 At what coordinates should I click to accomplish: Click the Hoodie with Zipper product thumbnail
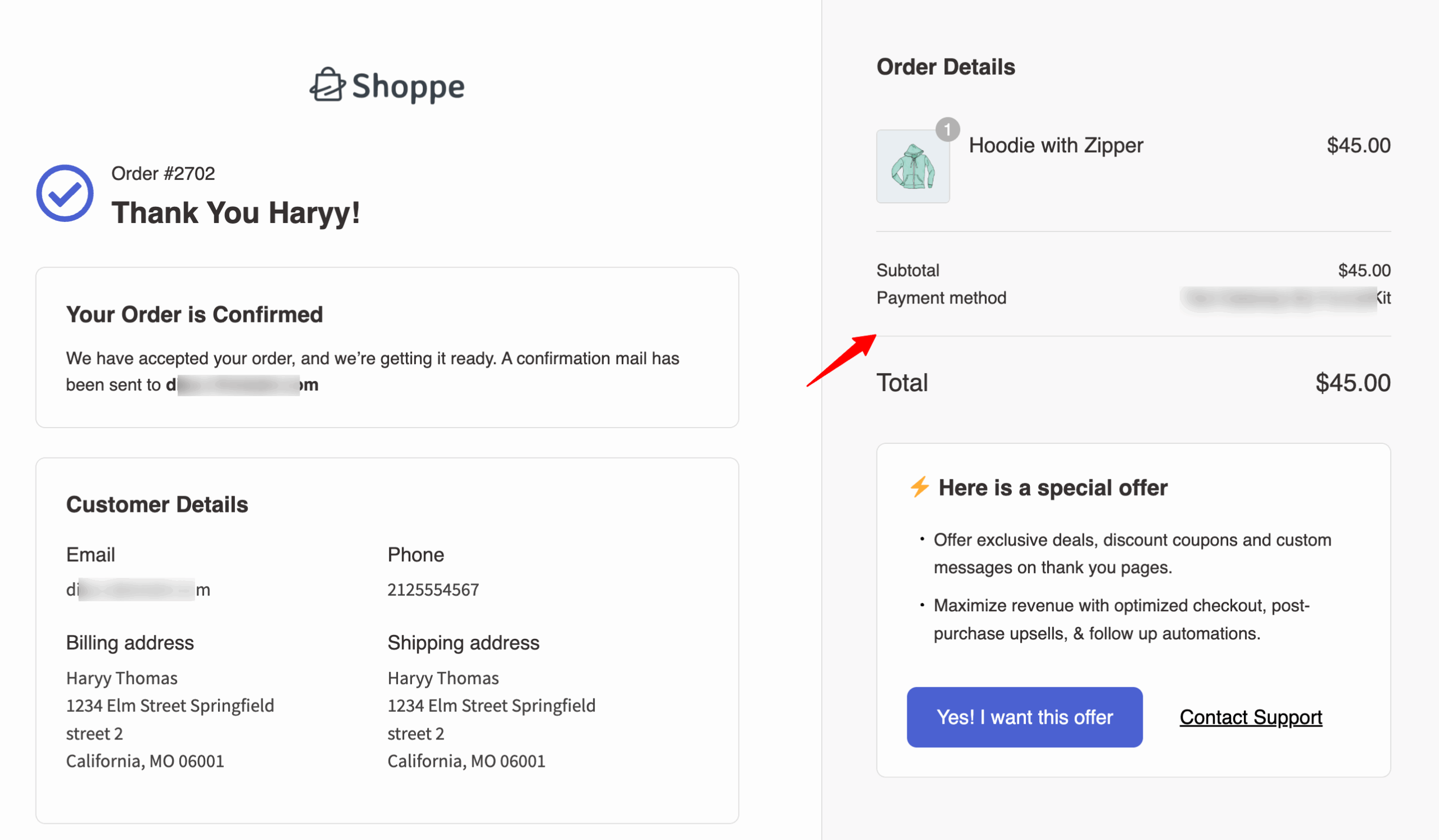point(912,167)
